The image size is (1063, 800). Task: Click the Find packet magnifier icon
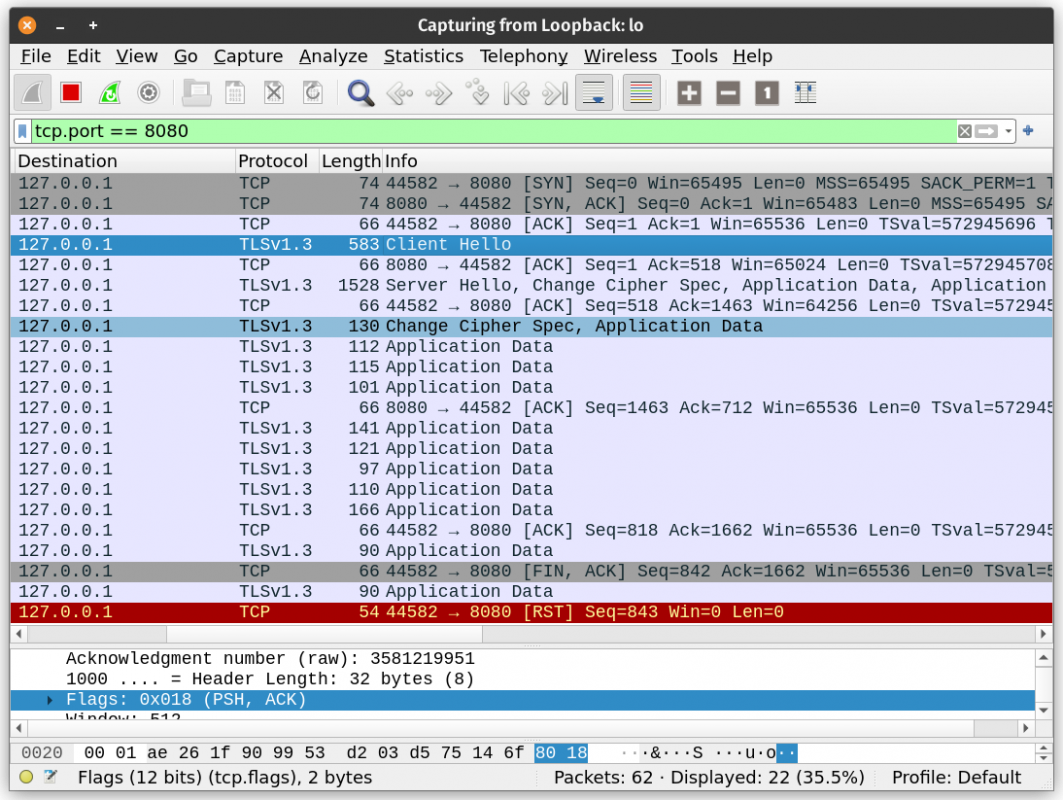click(x=360, y=93)
